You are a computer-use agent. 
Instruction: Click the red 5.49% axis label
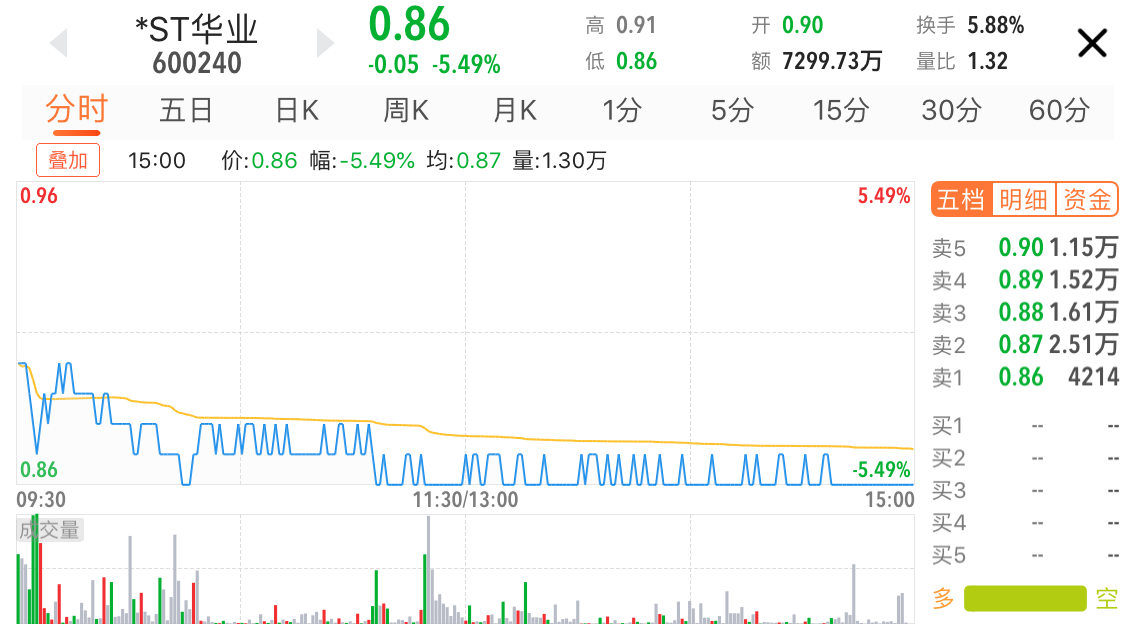tap(884, 196)
